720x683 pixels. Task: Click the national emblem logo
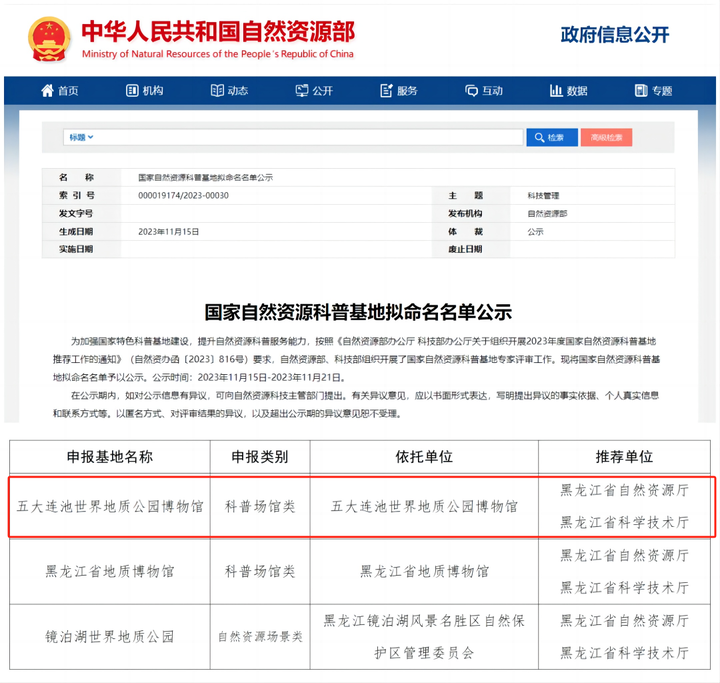pos(49,40)
